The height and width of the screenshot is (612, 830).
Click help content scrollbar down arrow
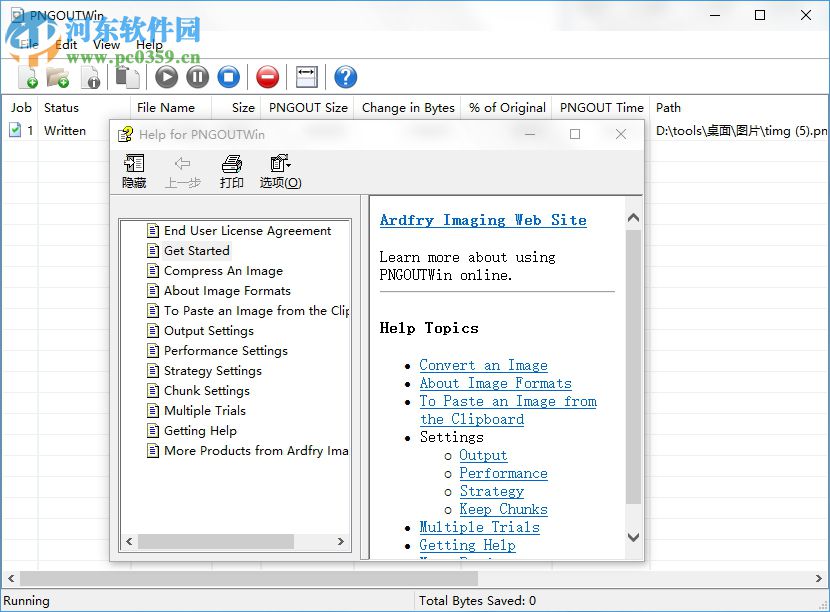click(x=633, y=537)
